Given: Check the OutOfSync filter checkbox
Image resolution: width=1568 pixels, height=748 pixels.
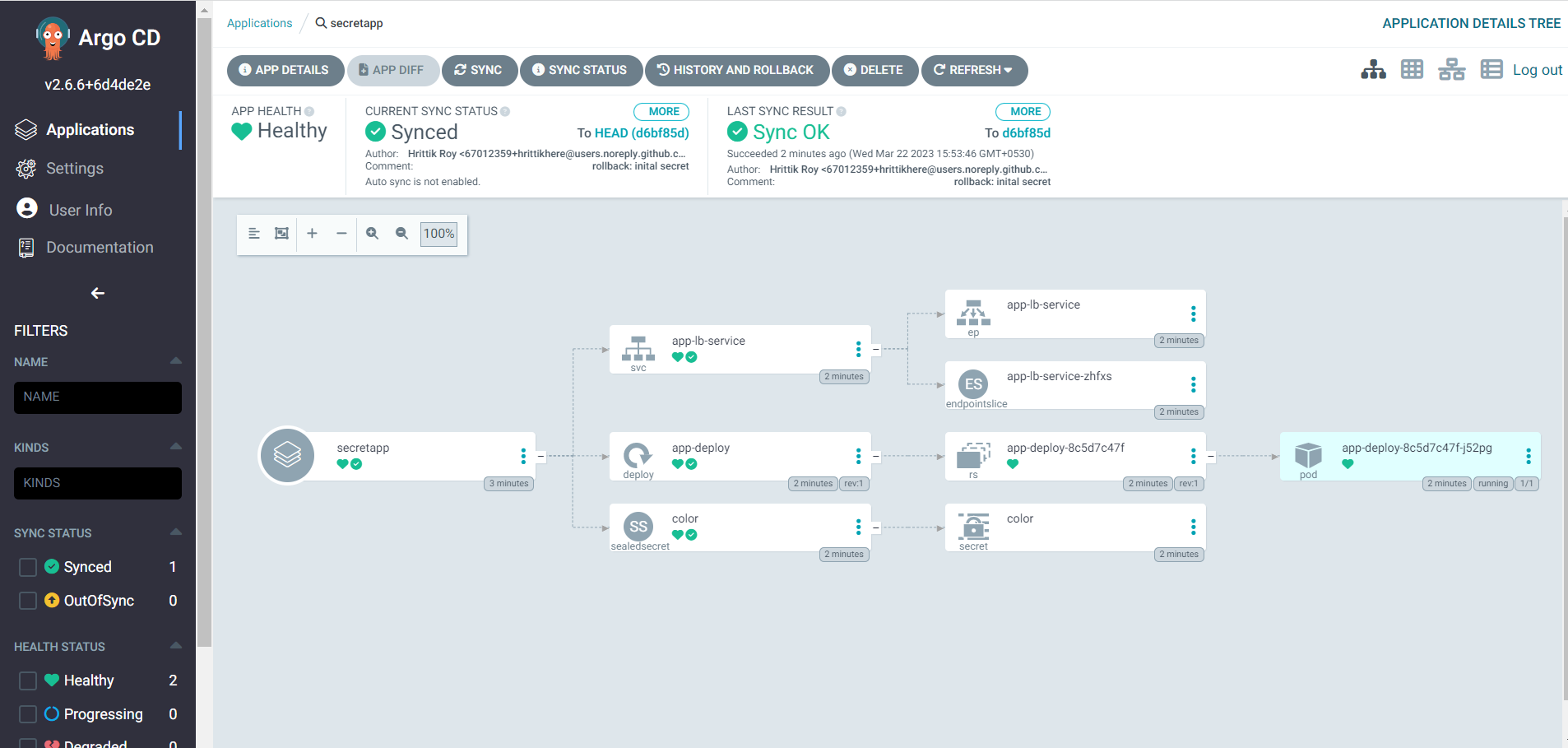Looking at the screenshot, I should (x=27, y=601).
